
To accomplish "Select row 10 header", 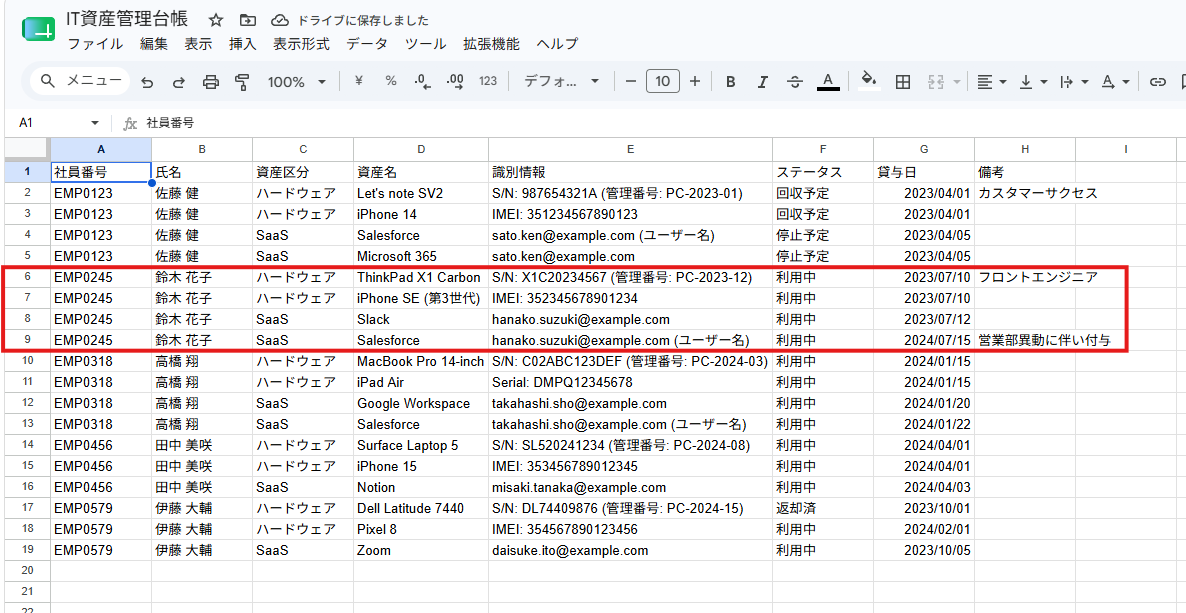I will coord(27,362).
